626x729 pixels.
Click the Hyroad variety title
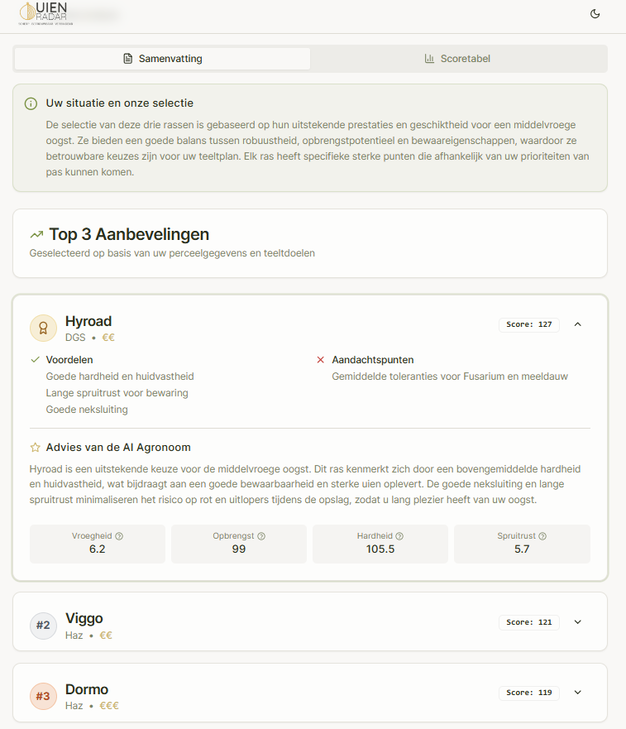click(x=88, y=321)
